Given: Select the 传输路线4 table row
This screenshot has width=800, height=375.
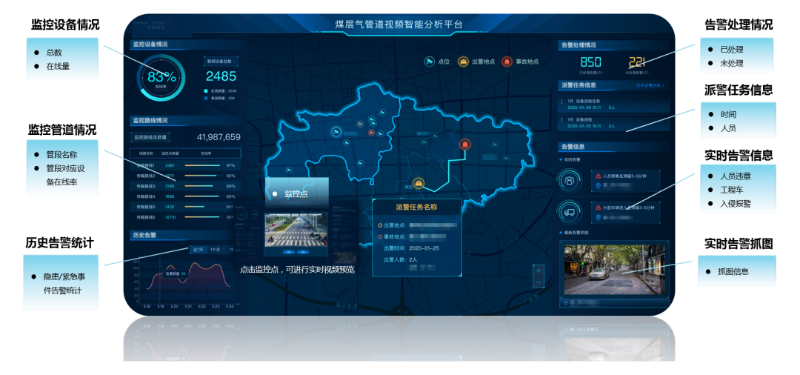Looking at the screenshot, I should pyautogui.click(x=186, y=196).
